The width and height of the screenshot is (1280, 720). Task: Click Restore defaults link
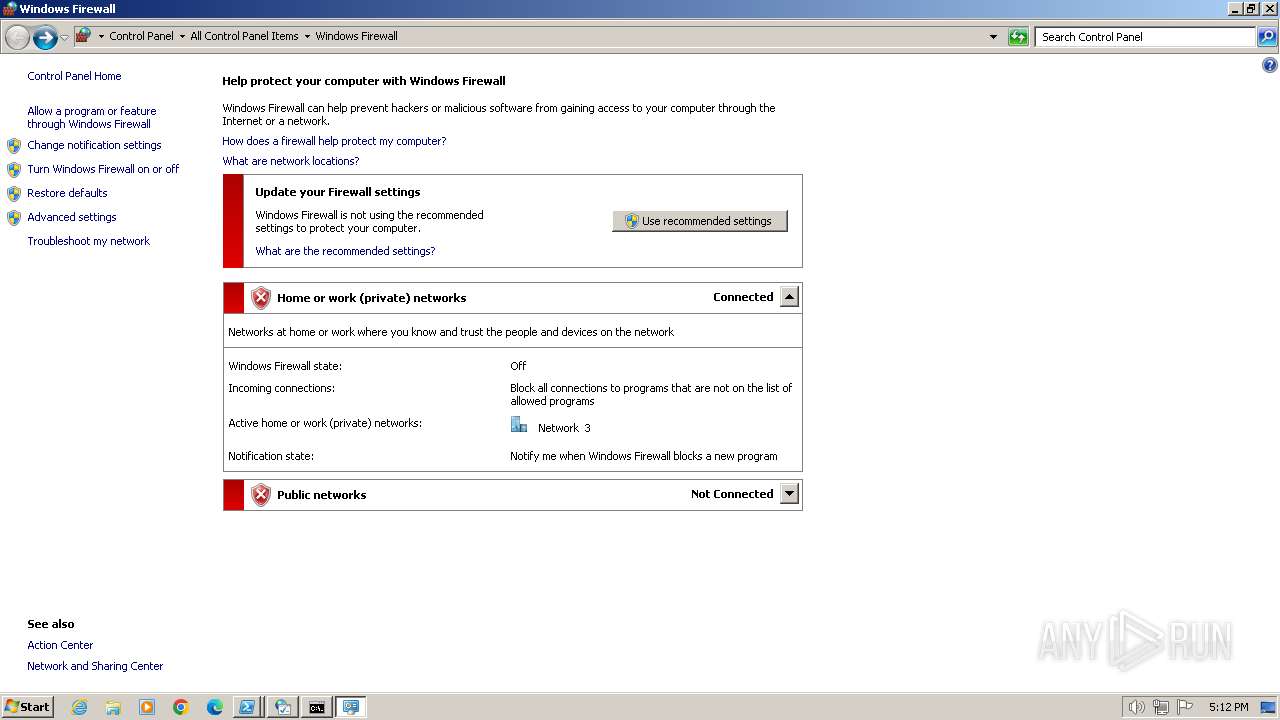(x=67, y=193)
